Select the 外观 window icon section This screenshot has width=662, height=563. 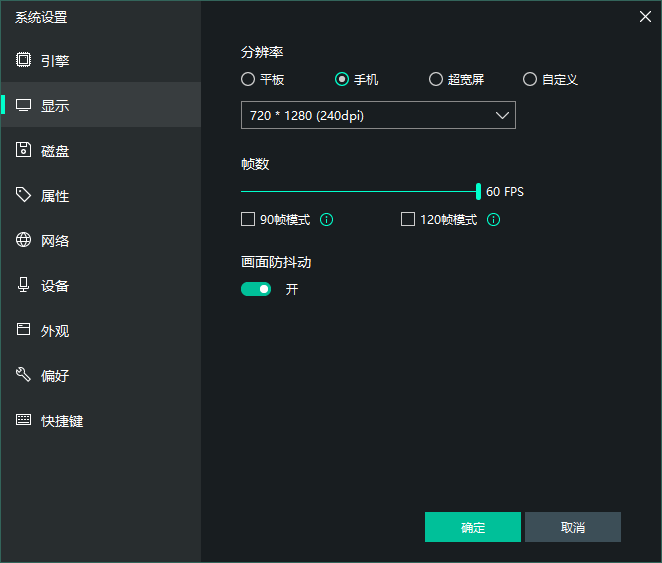coord(23,329)
